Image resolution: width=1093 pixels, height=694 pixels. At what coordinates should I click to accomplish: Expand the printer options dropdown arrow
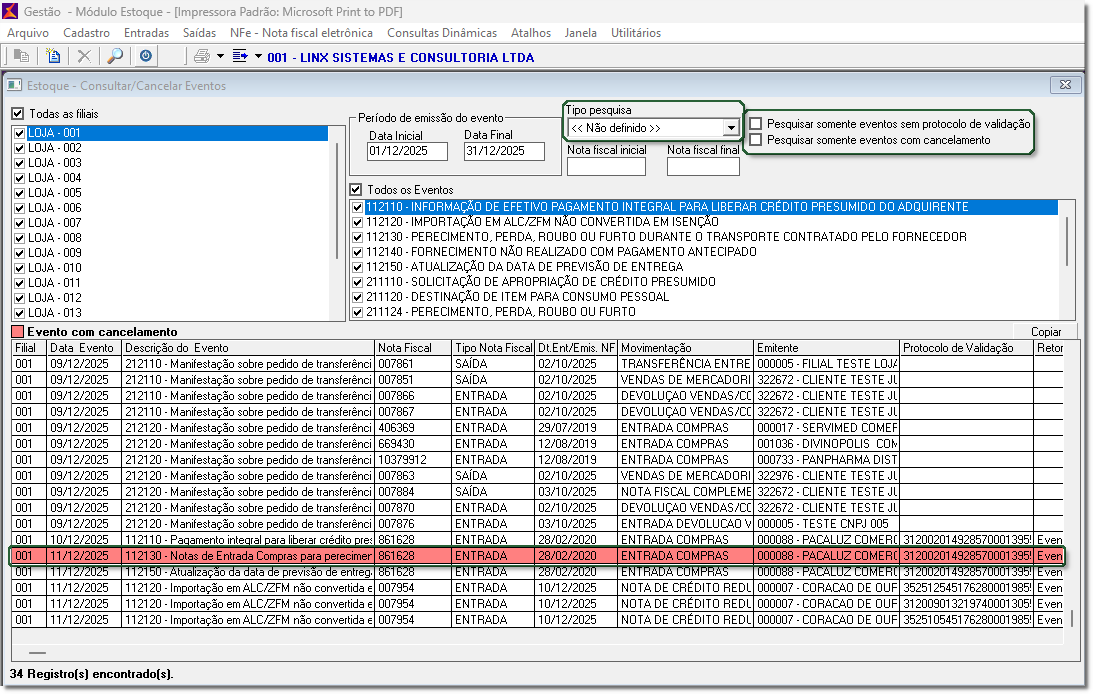(x=220, y=57)
